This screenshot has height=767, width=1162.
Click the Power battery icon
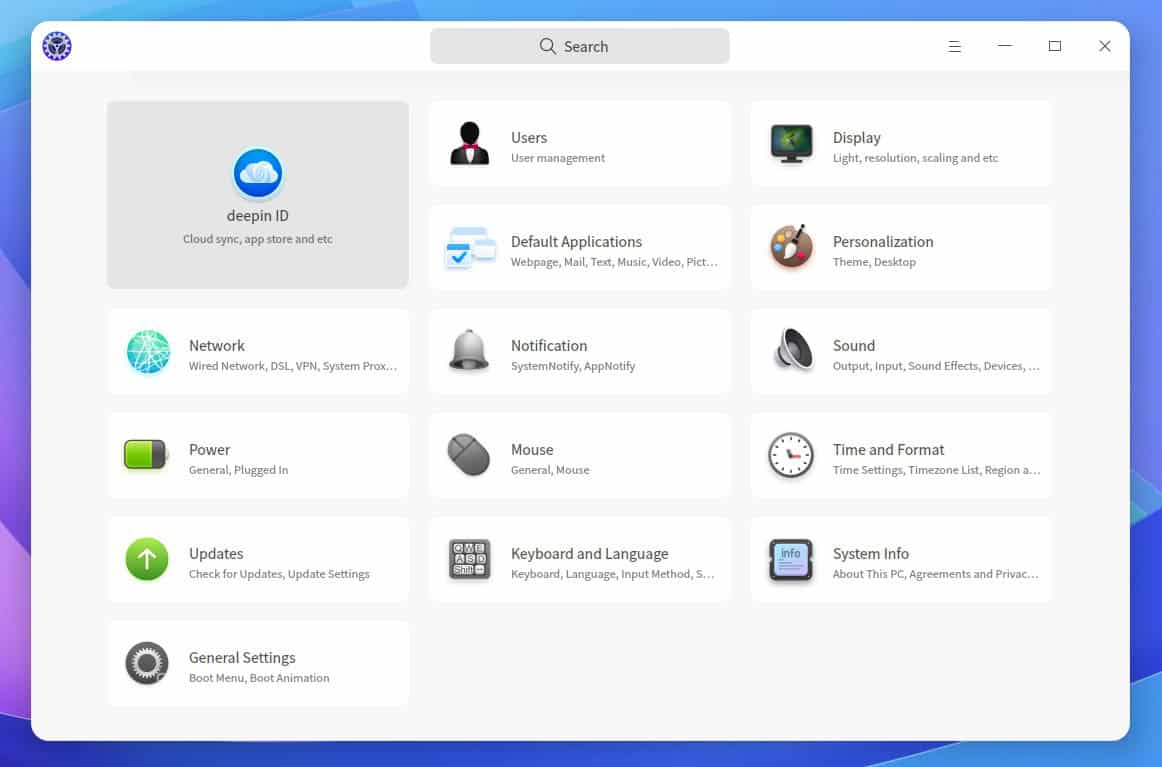(x=148, y=455)
